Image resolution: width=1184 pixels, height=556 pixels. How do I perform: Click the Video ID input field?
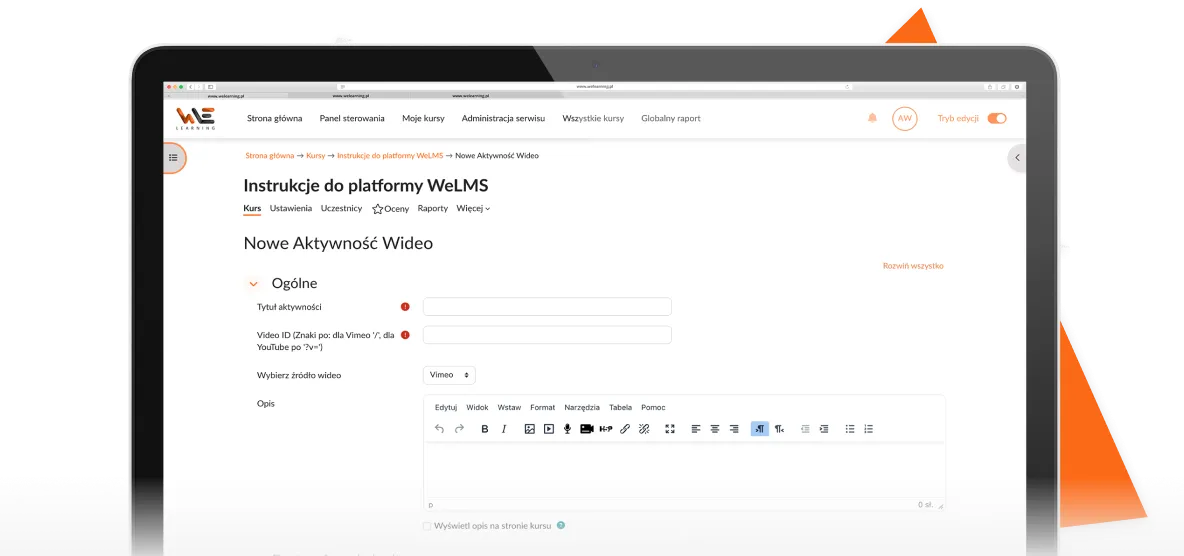click(x=547, y=335)
